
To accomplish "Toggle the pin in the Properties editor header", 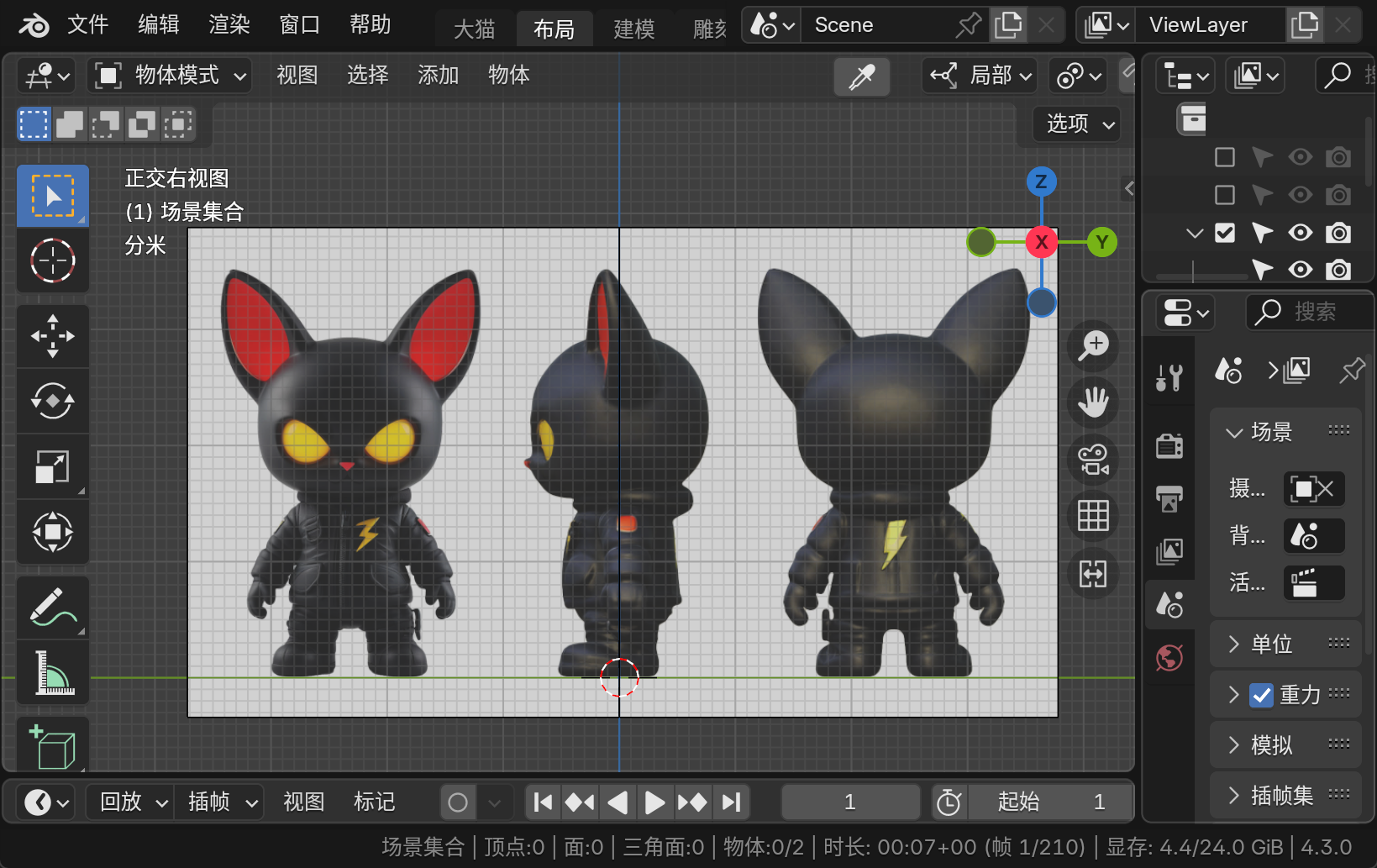I will [1352, 370].
